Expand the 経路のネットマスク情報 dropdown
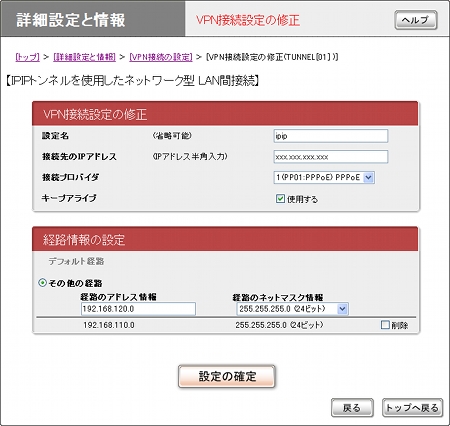 (292, 309)
